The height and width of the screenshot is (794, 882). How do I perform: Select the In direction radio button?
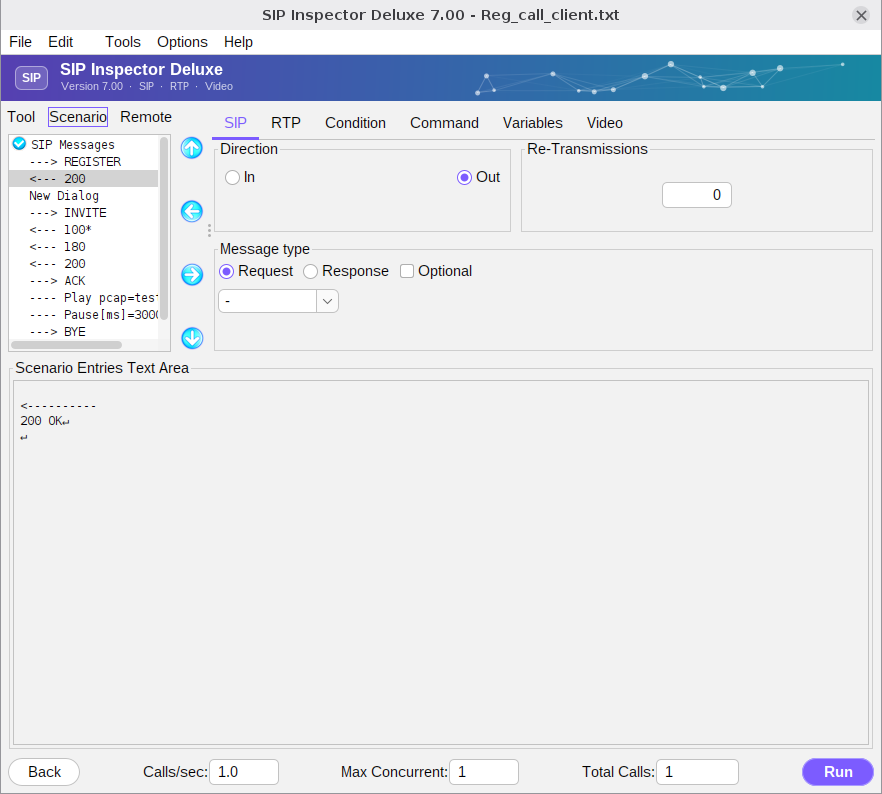tap(232, 178)
